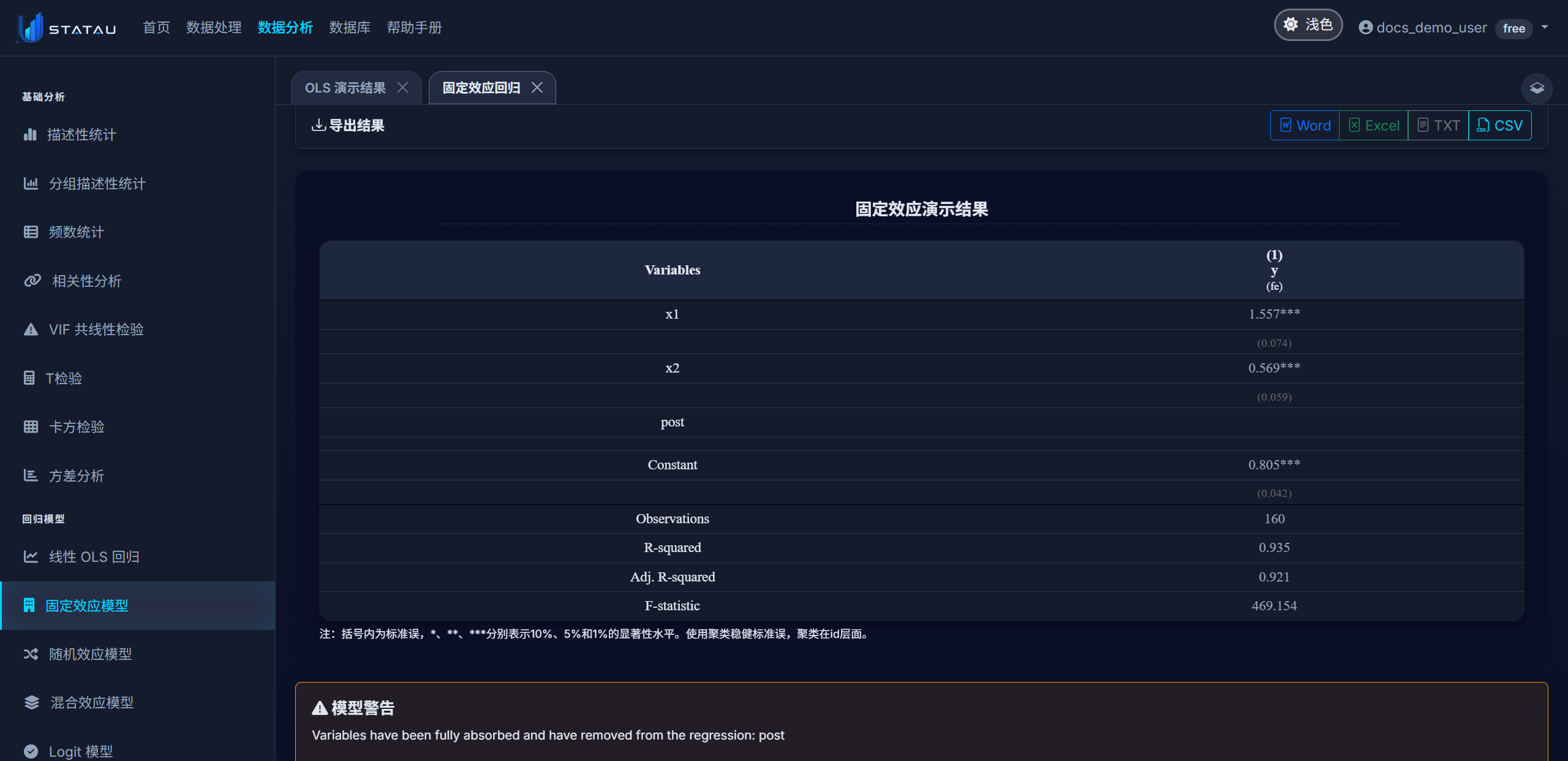Click the download icon beside 导出结果

(318, 125)
